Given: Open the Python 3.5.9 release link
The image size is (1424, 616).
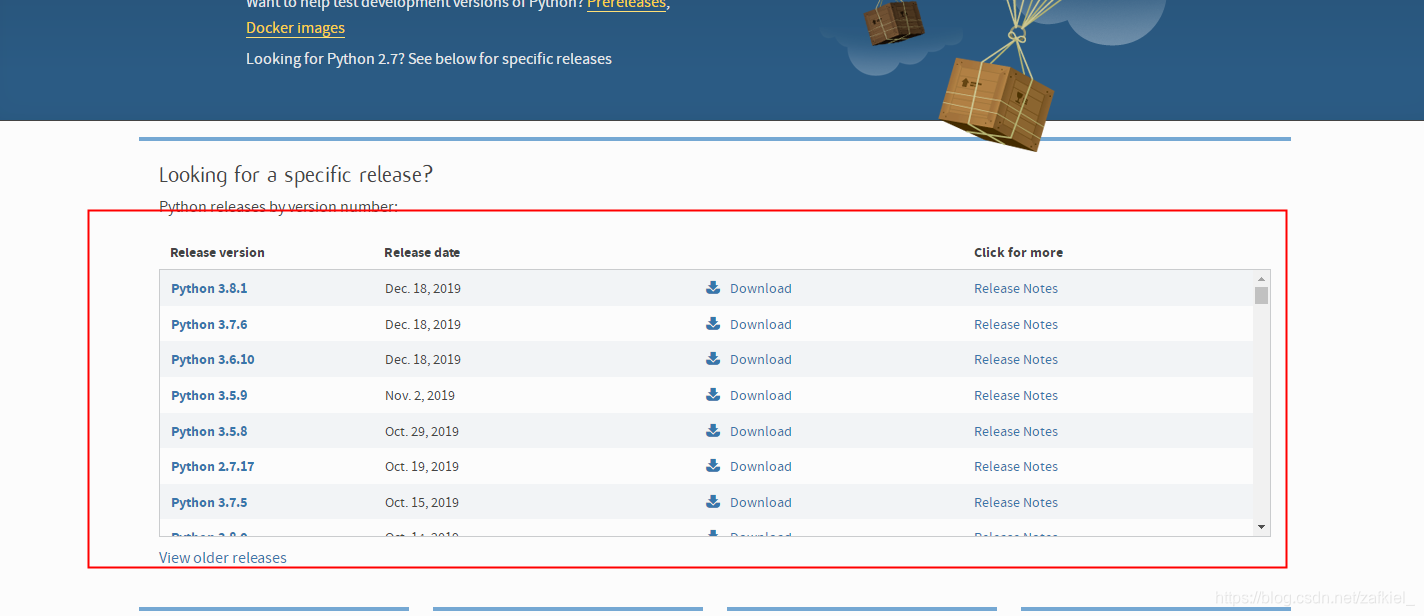Looking at the screenshot, I should [x=209, y=395].
